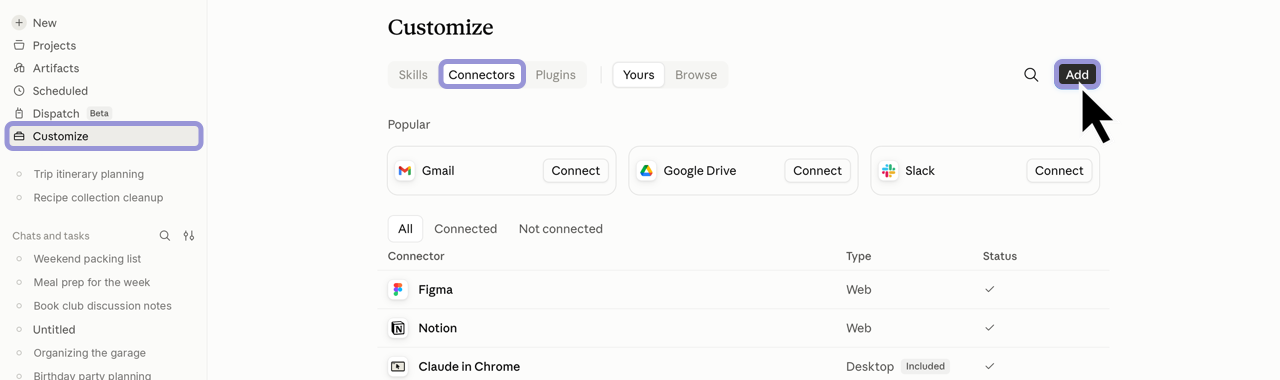
Task: Show All connectors filter
Action: point(405,229)
